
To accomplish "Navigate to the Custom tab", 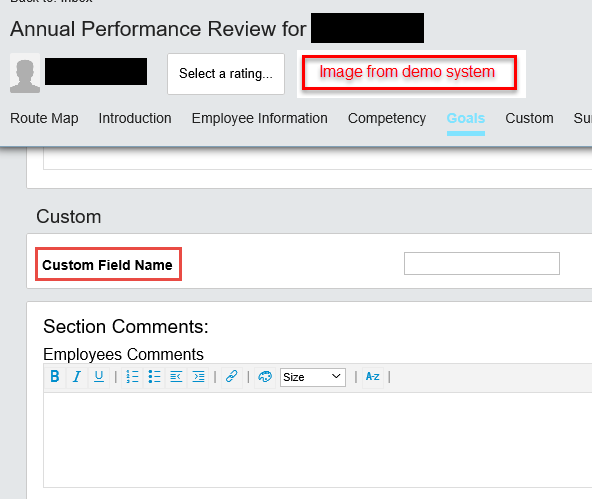I will click(529, 118).
